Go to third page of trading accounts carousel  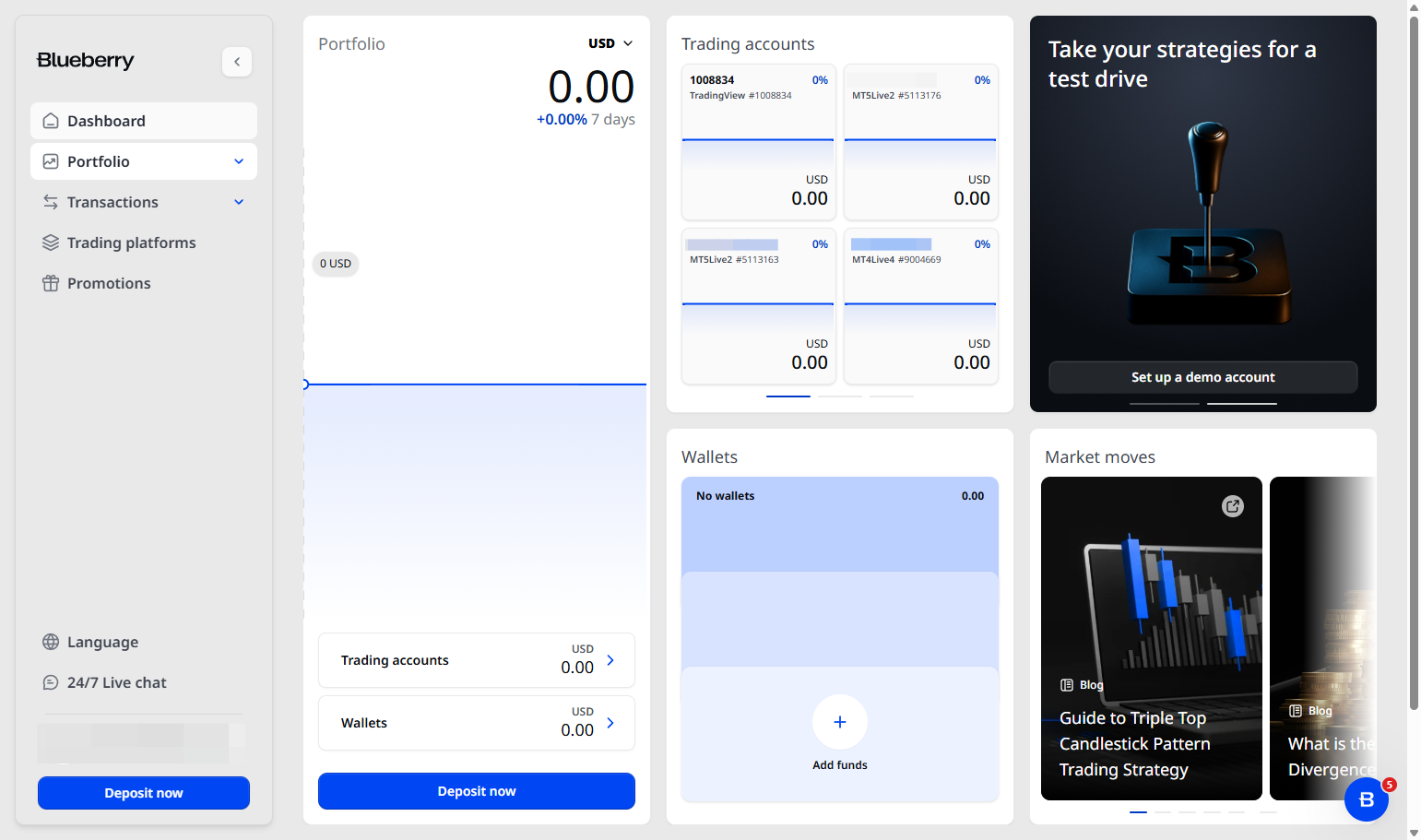point(892,396)
